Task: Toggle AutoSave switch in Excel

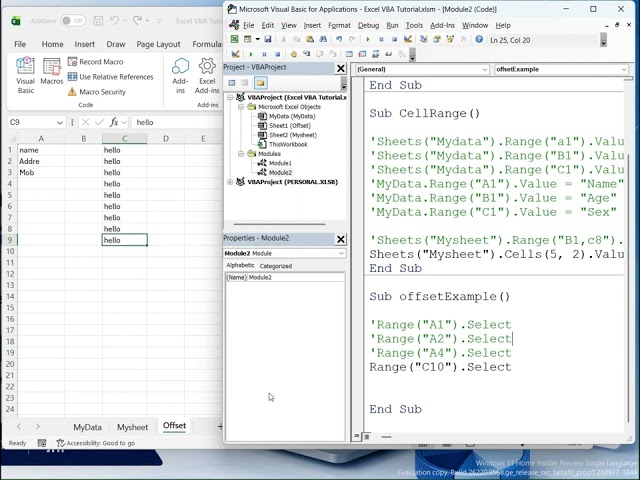Action: point(73,20)
